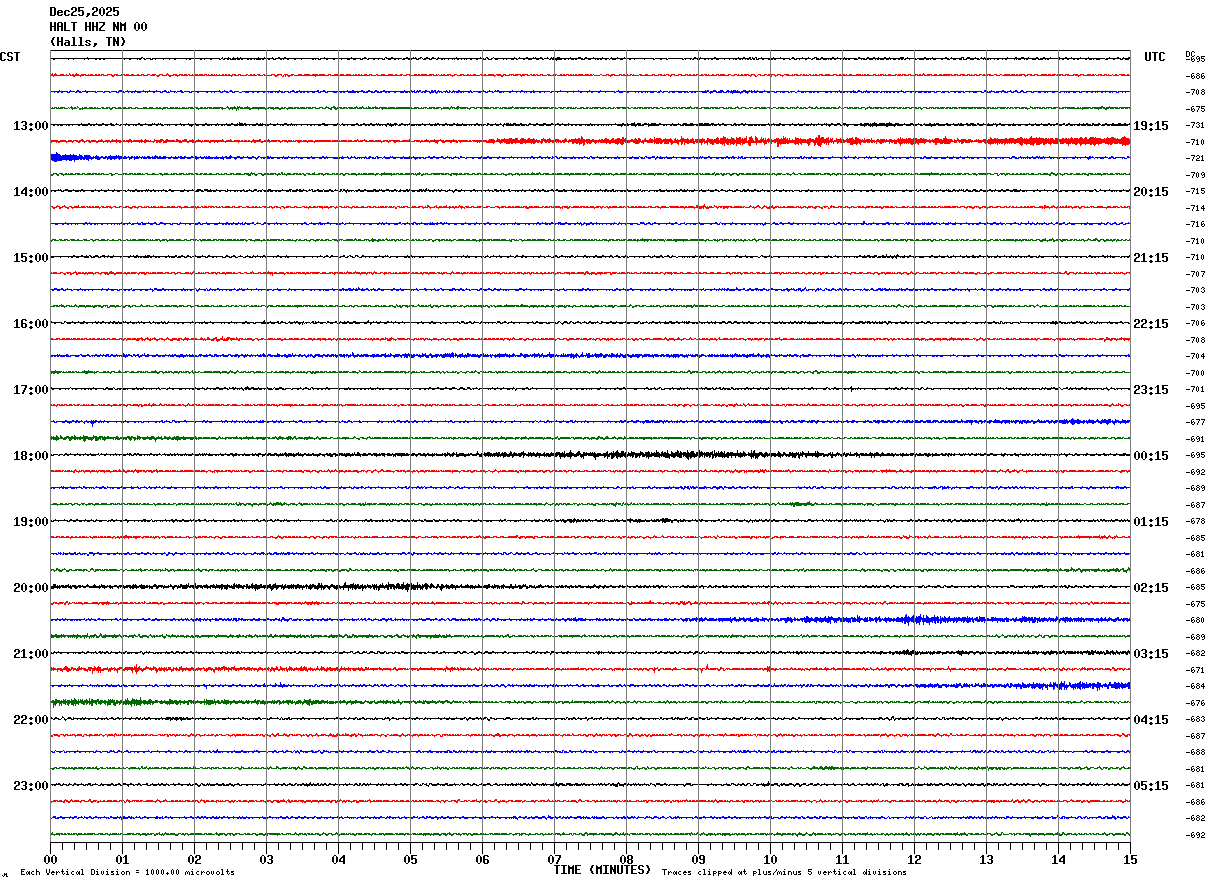This screenshot has width=1210, height=886.
Task: Select the CST time zone label
Action: click(10, 57)
